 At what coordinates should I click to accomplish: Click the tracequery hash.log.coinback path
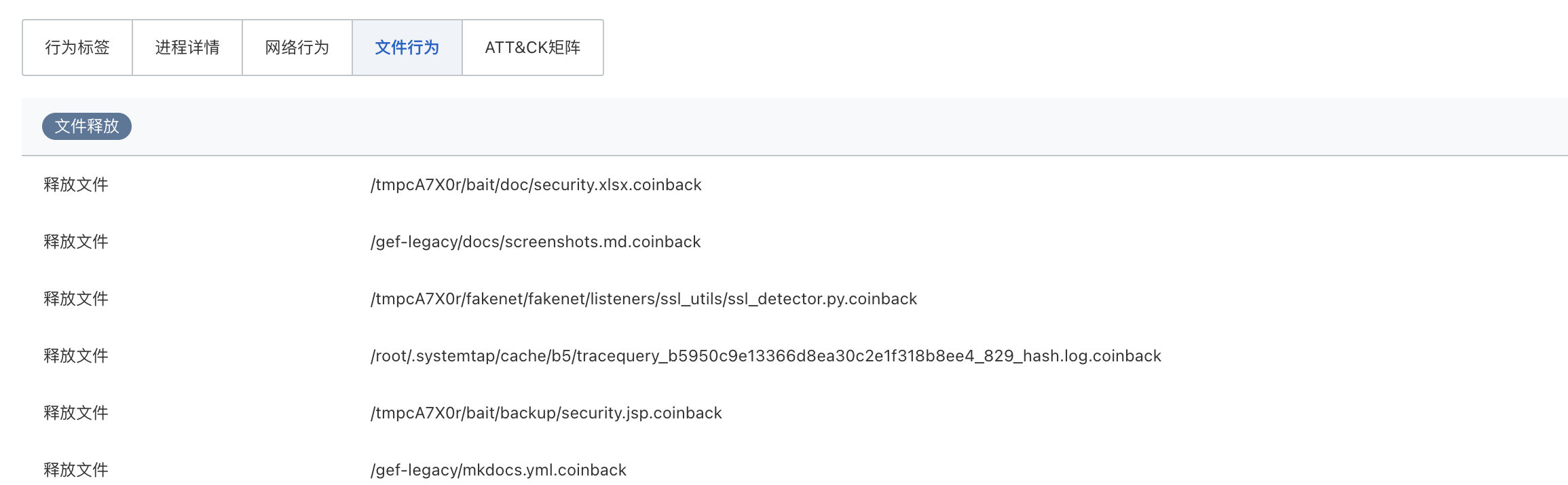(x=766, y=356)
